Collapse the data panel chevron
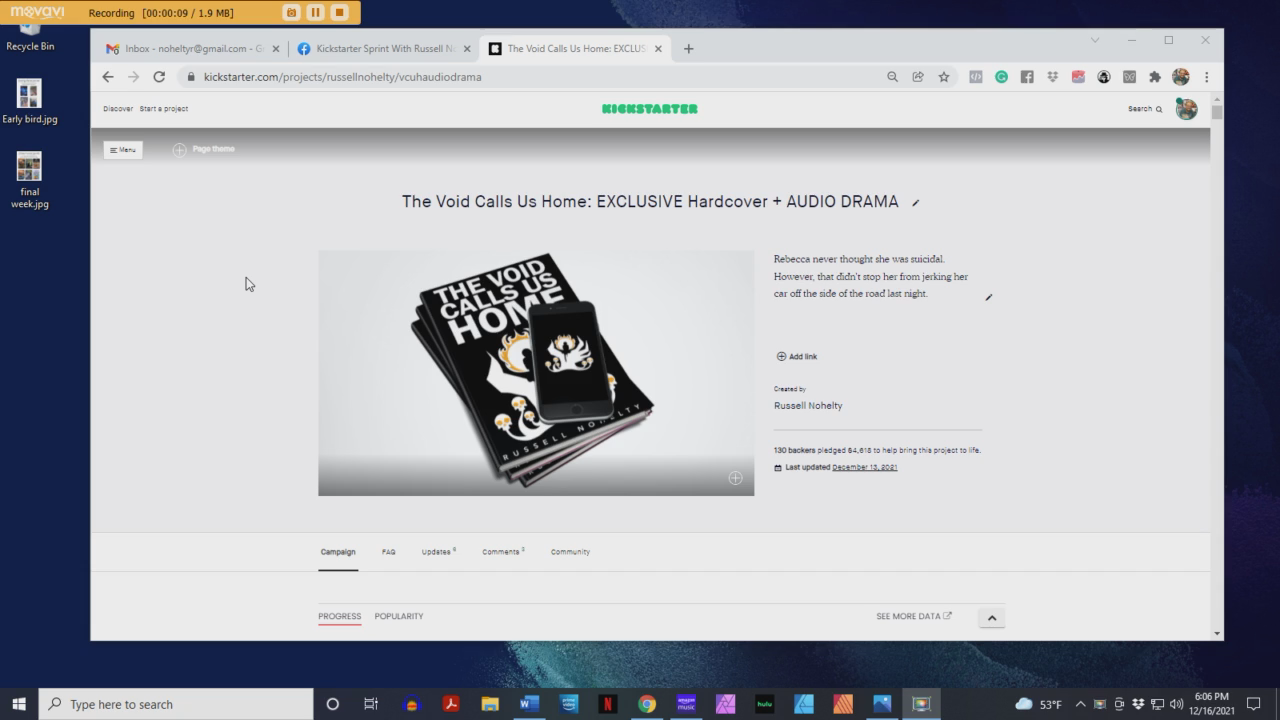The width and height of the screenshot is (1280, 720). click(x=992, y=618)
